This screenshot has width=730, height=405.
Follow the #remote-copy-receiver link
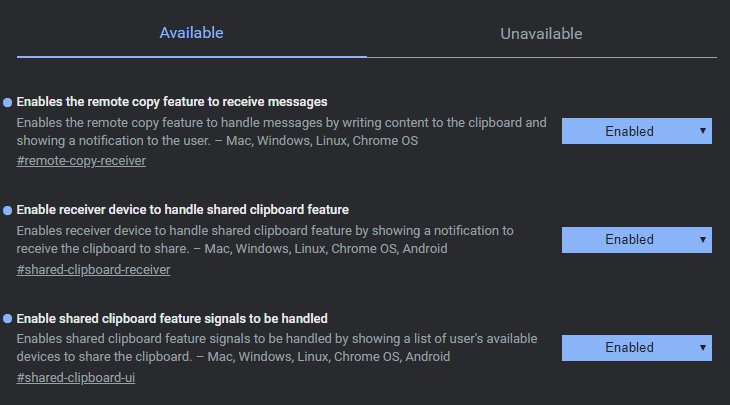coord(82,160)
